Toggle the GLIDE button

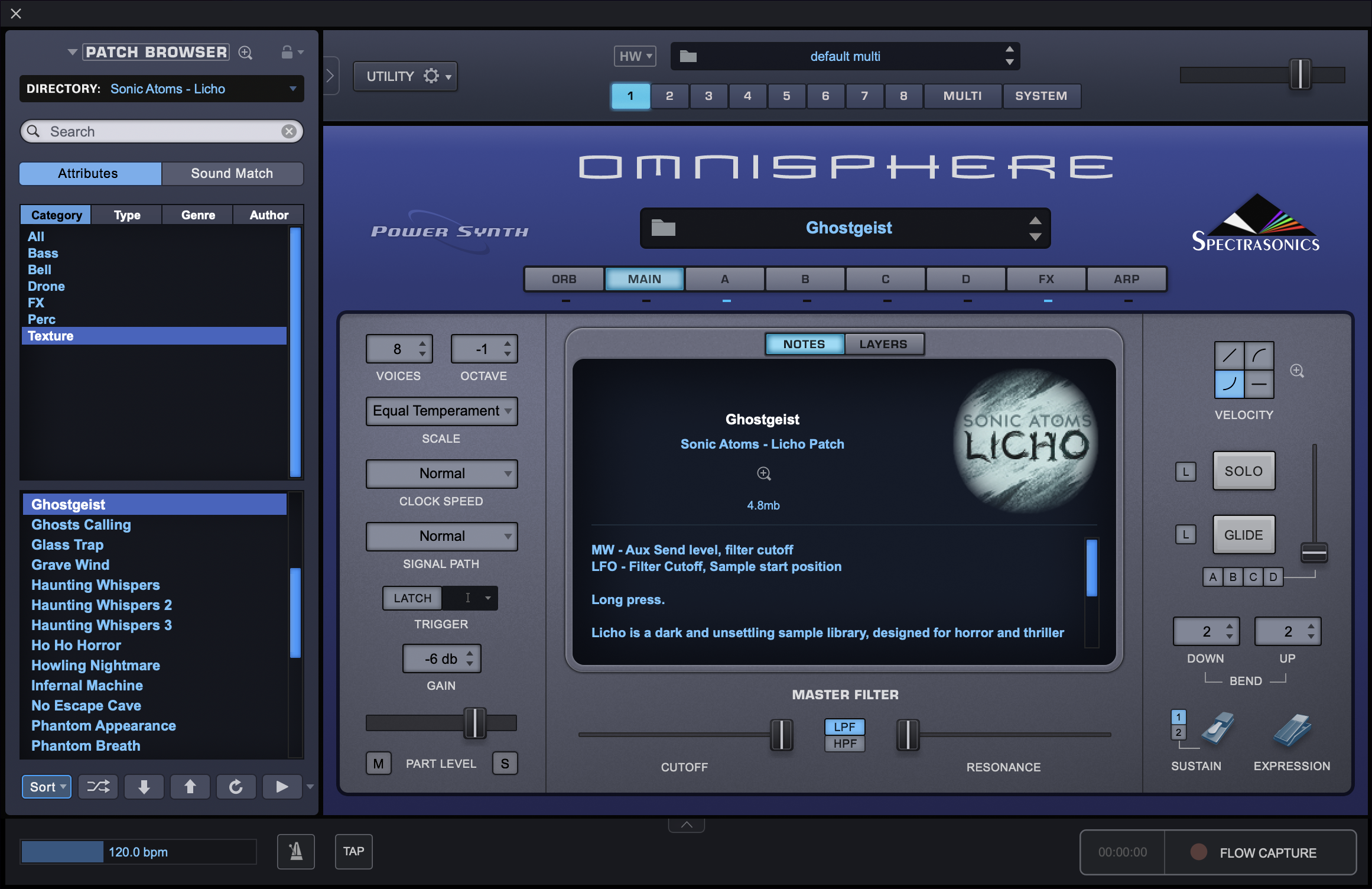pos(1244,535)
